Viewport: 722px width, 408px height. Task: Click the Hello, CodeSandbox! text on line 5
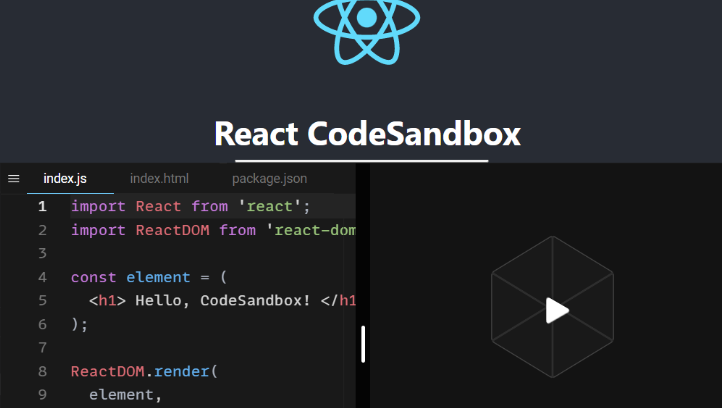pos(223,301)
